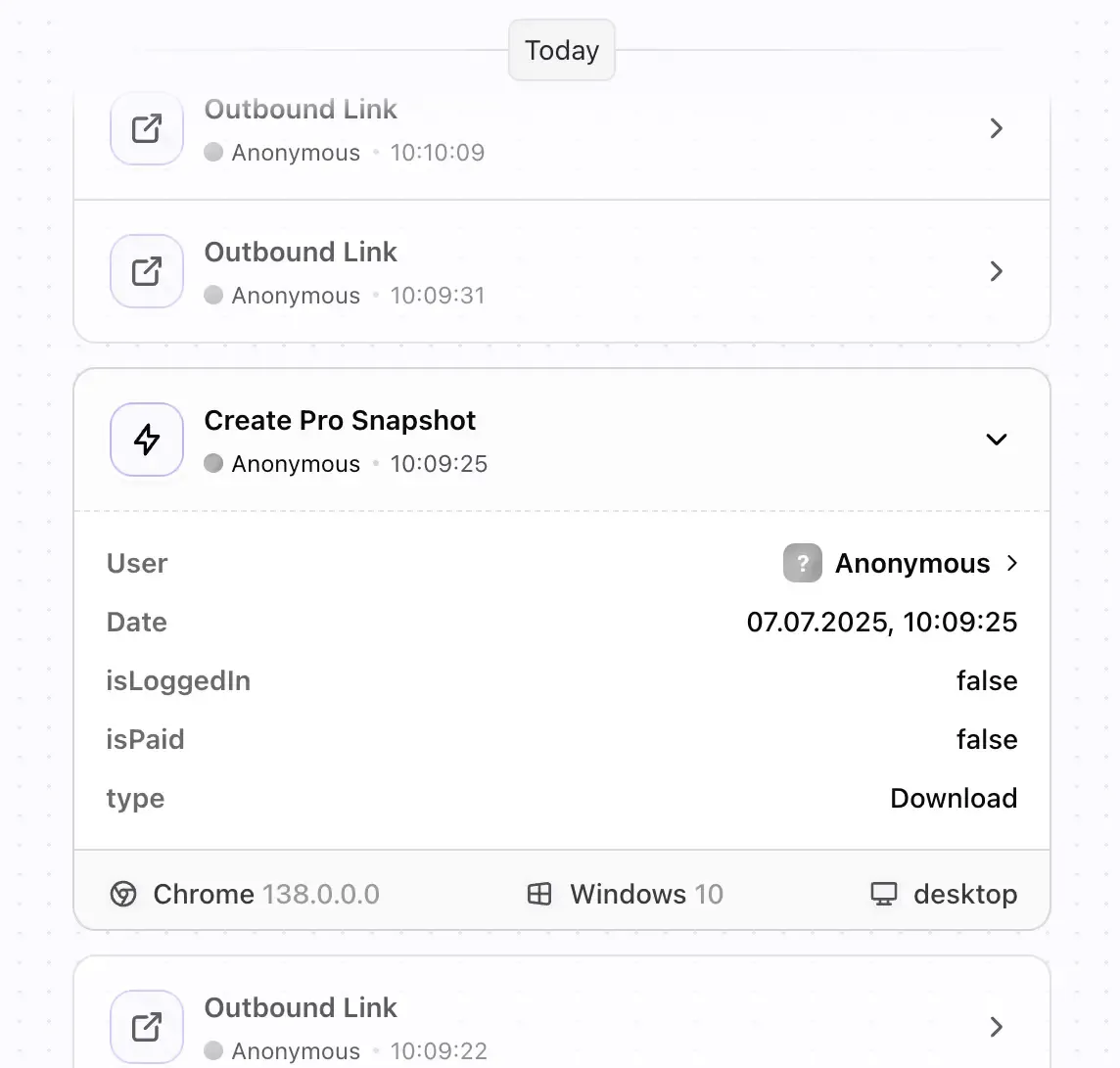Image resolution: width=1120 pixels, height=1068 pixels.
Task: Click the Windows 10 label
Action: click(x=646, y=894)
